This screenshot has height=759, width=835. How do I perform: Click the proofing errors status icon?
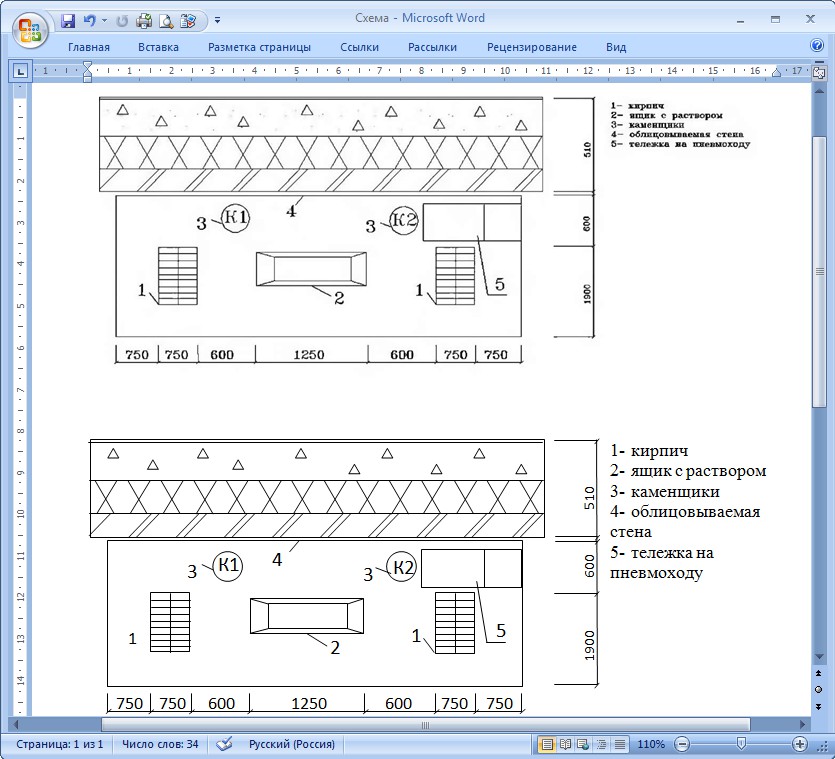point(224,744)
